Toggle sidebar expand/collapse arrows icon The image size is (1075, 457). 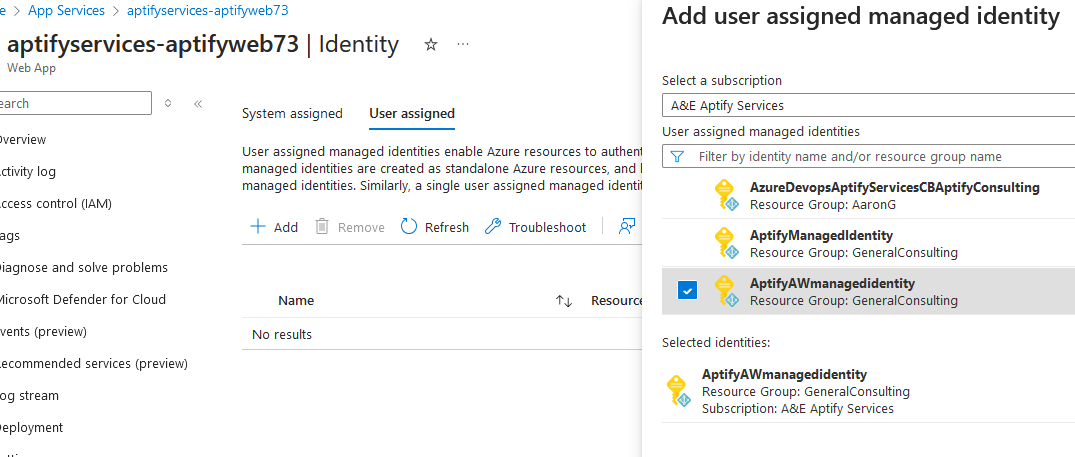click(x=168, y=103)
